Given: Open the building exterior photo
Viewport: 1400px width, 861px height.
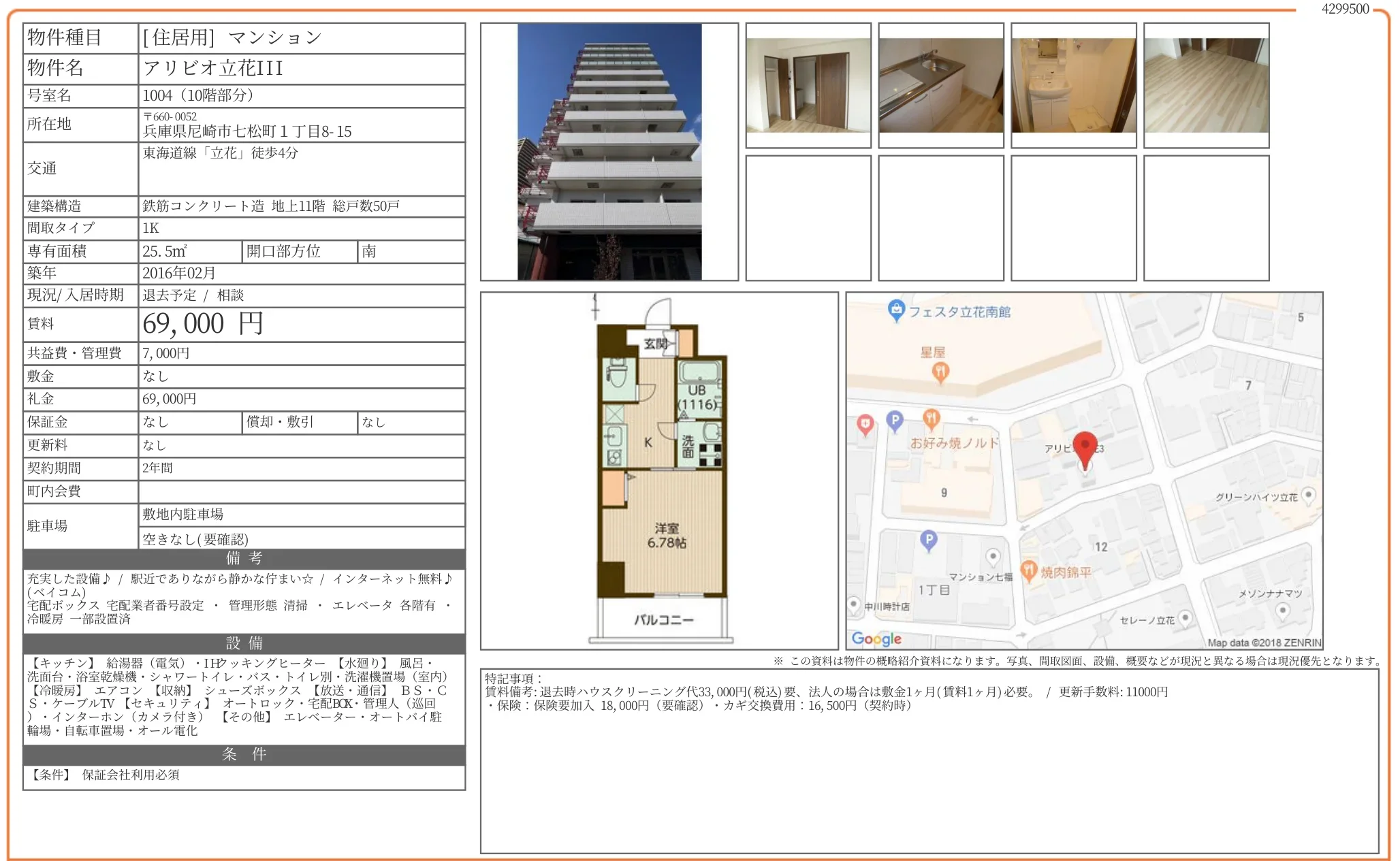Looking at the screenshot, I should (609, 151).
